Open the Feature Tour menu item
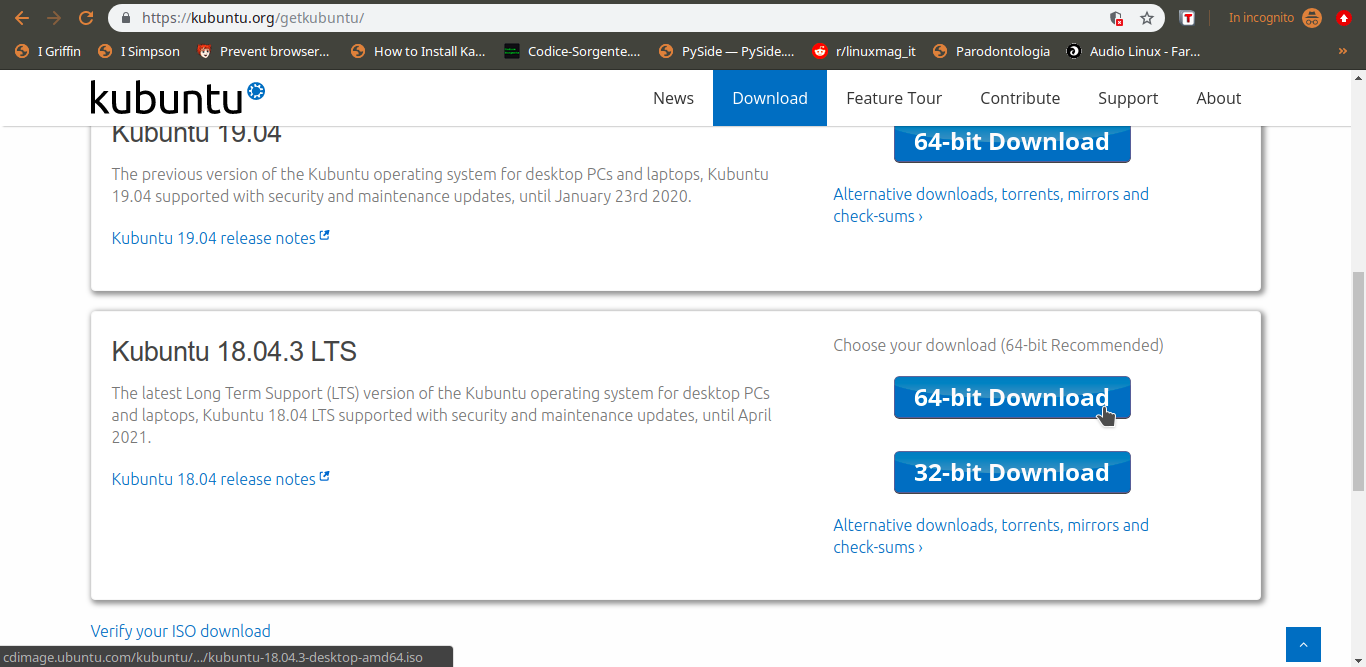The image size is (1366, 667). [x=894, y=98]
